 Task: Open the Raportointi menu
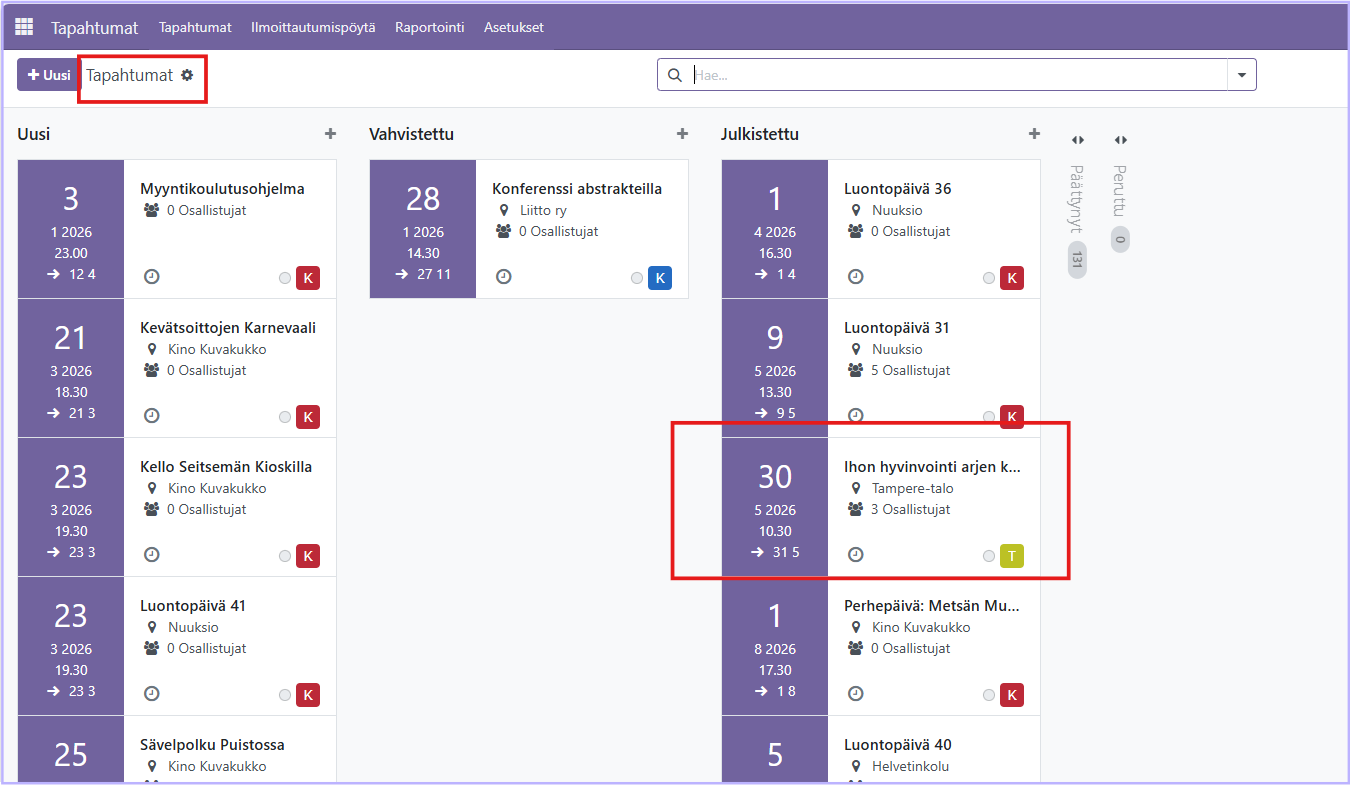(x=429, y=27)
